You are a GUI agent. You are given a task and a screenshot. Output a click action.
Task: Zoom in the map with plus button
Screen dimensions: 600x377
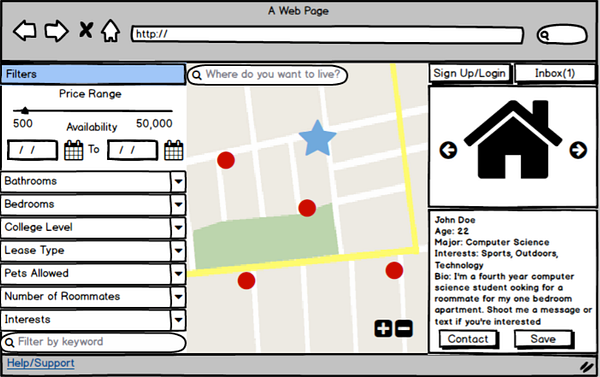pyautogui.click(x=383, y=328)
